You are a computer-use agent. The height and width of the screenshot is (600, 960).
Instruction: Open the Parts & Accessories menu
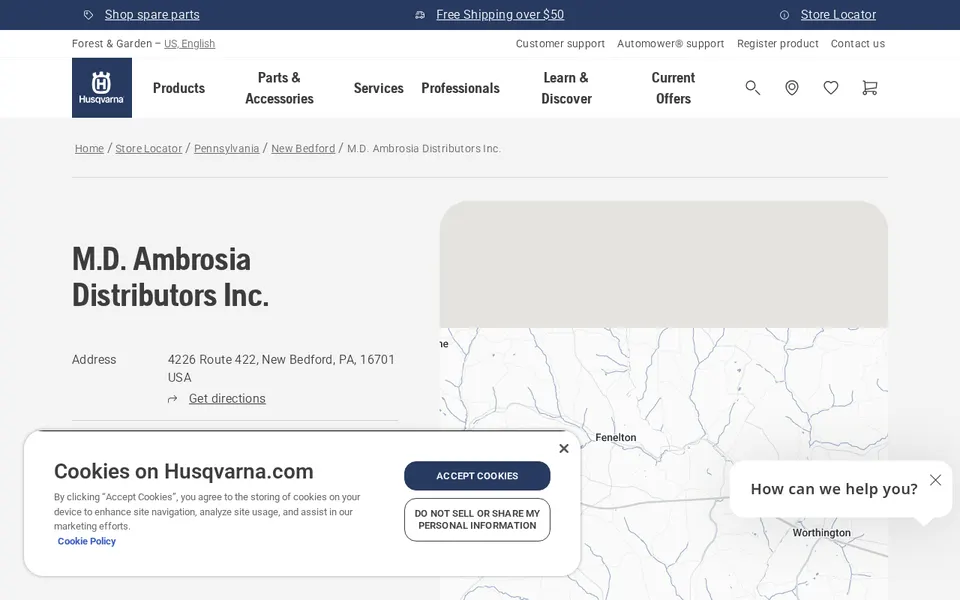pyautogui.click(x=279, y=88)
